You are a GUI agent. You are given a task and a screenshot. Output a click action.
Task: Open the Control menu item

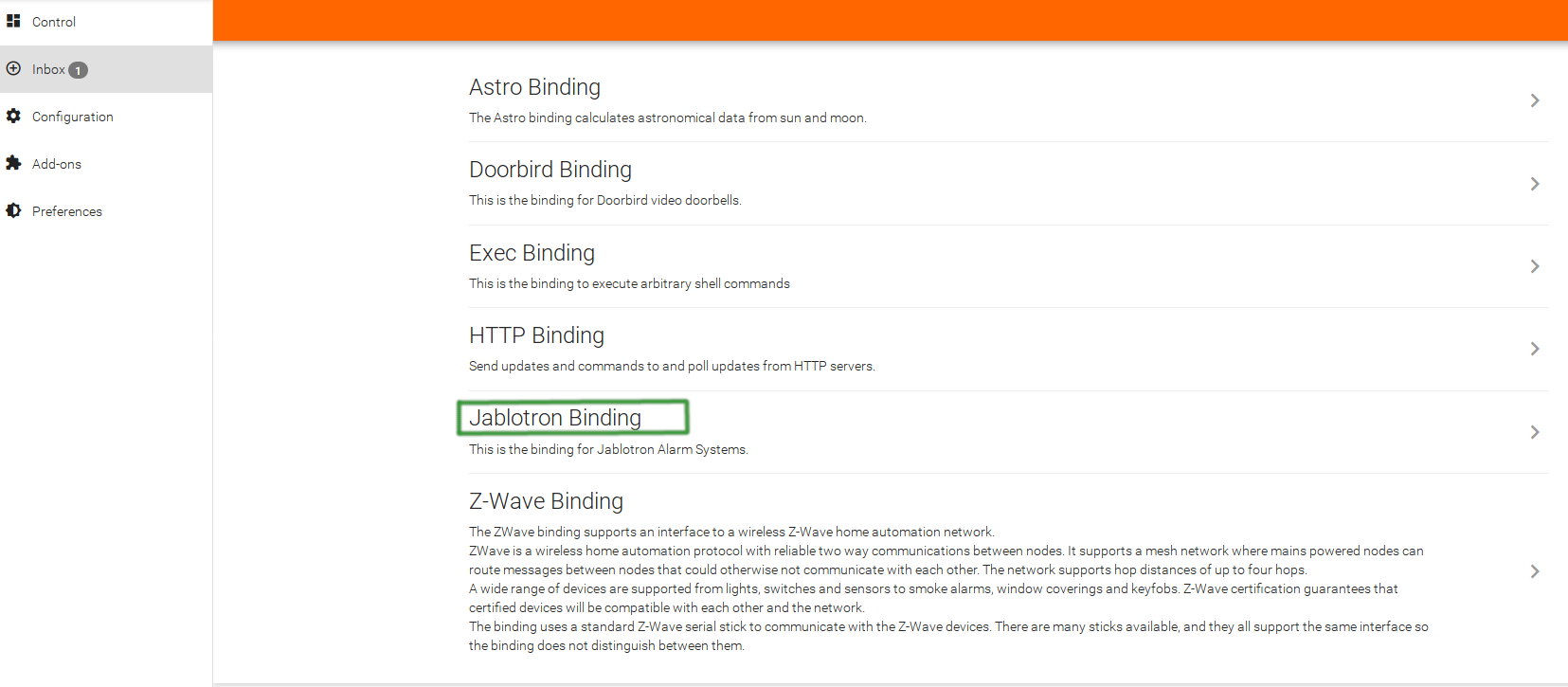coord(106,22)
